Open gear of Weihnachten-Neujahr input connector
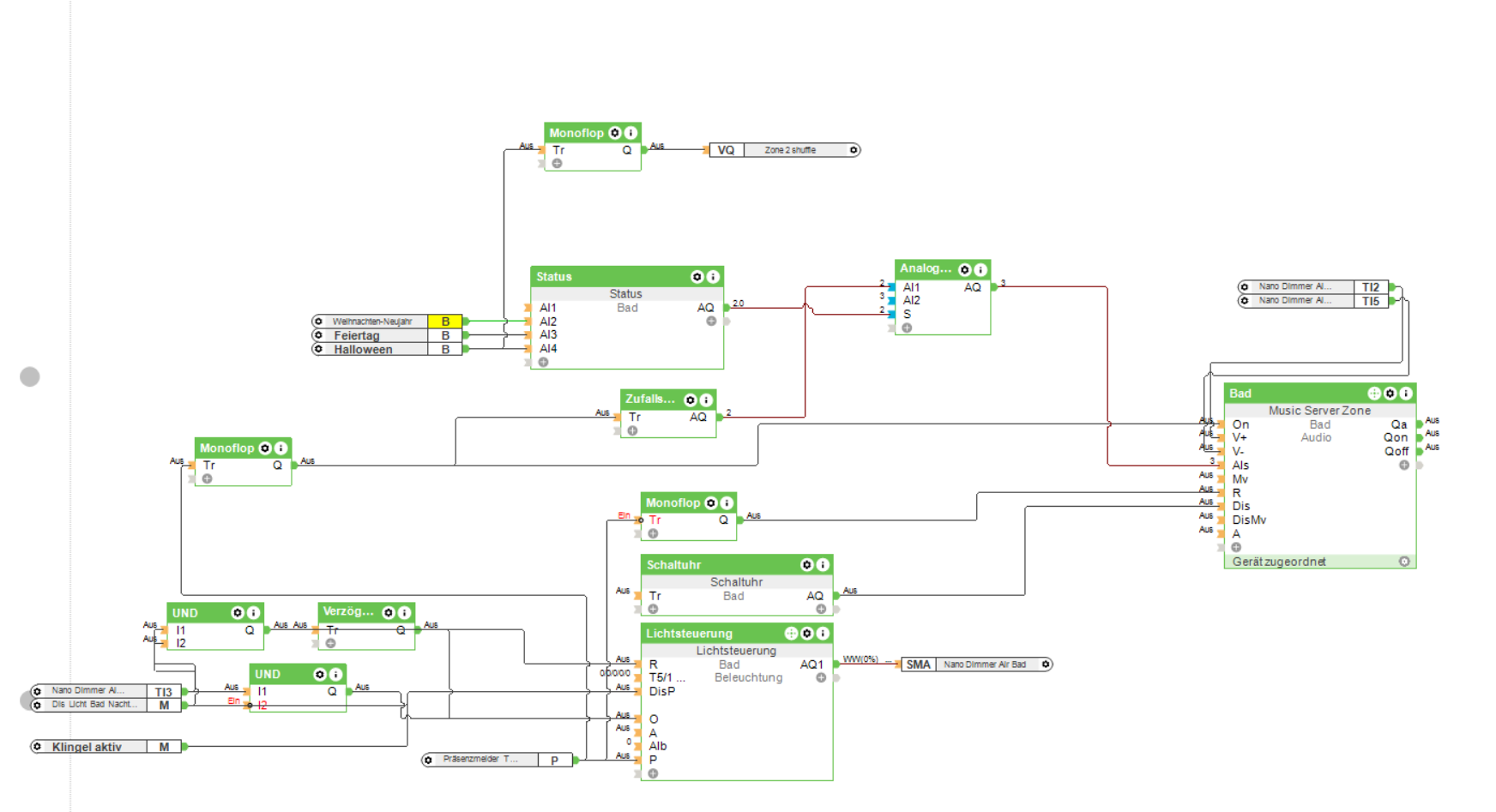 click(x=319, y=322)
